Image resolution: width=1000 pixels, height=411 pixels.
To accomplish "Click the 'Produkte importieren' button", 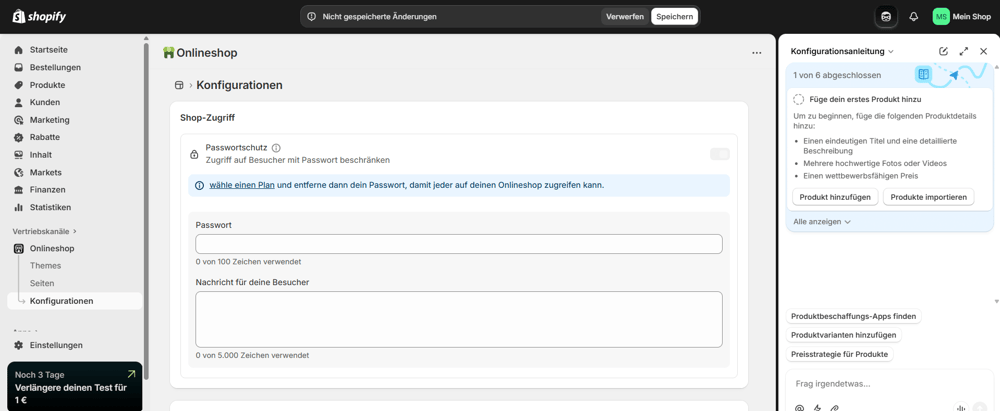I will coord(928,197).
